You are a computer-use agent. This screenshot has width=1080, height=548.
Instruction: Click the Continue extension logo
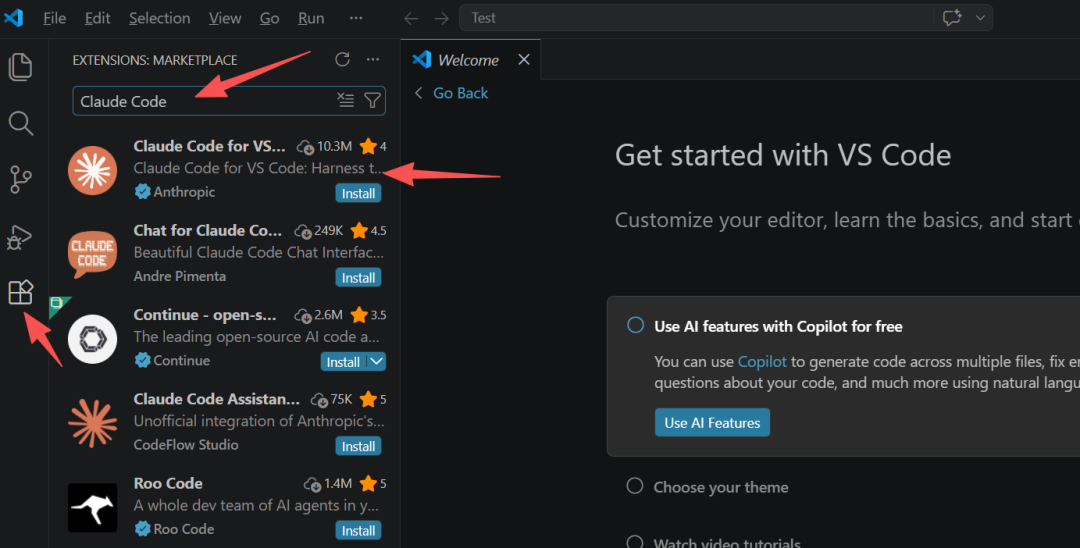coord(92,339)
